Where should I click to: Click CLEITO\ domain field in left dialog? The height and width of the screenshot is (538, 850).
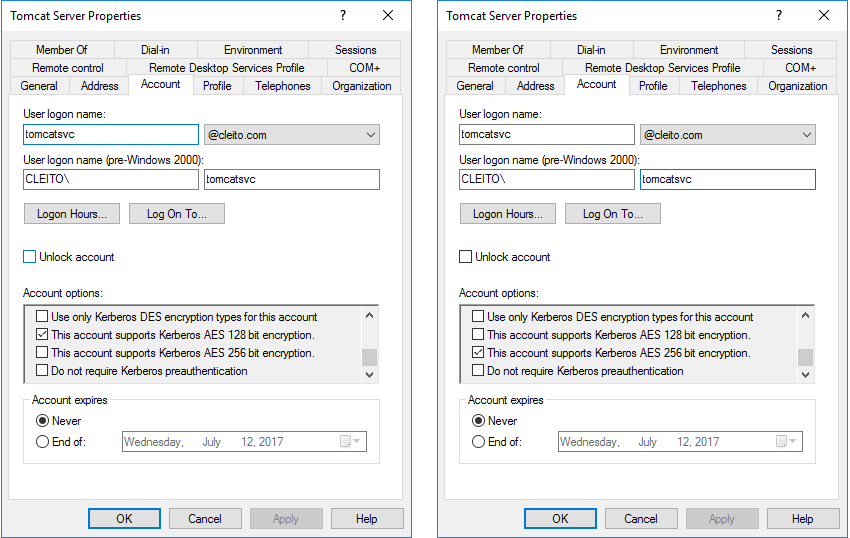pyautogui.click(x=111, y=180)
